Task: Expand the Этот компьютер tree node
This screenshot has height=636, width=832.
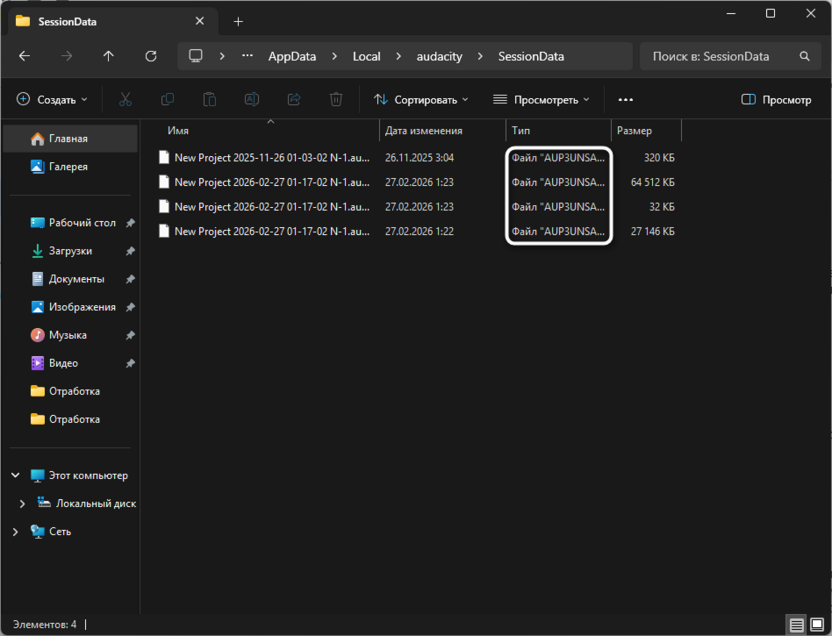Action: [15, 475]
